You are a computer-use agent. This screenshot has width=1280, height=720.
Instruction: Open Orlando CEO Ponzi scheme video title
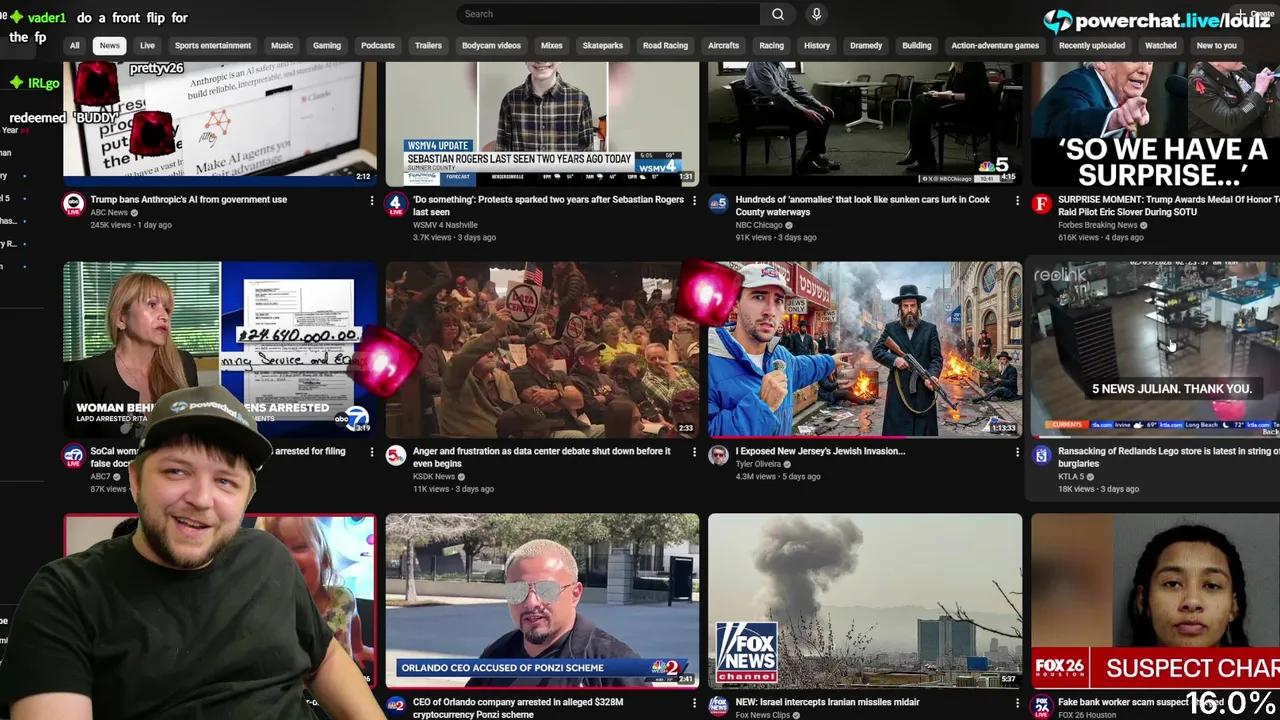518,708
